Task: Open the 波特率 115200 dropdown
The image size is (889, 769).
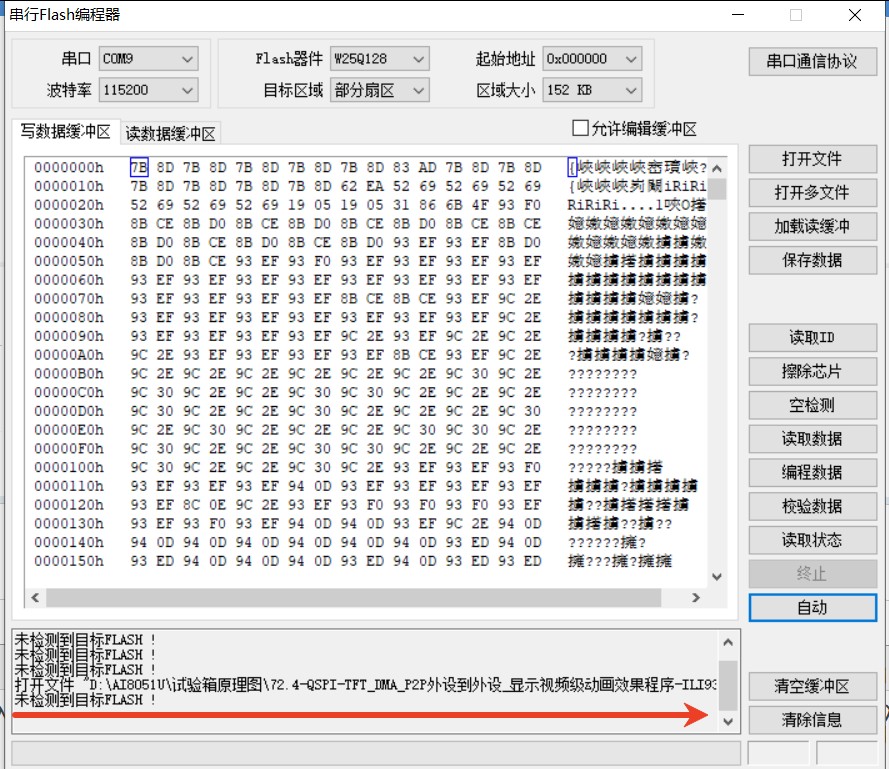Action: pos(148,90)
